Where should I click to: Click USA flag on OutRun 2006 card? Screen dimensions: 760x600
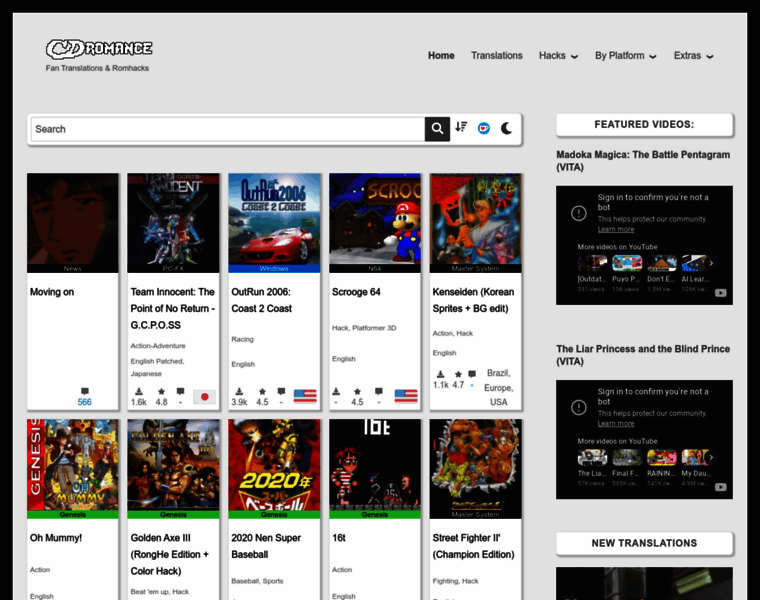(x=305, y=396)
